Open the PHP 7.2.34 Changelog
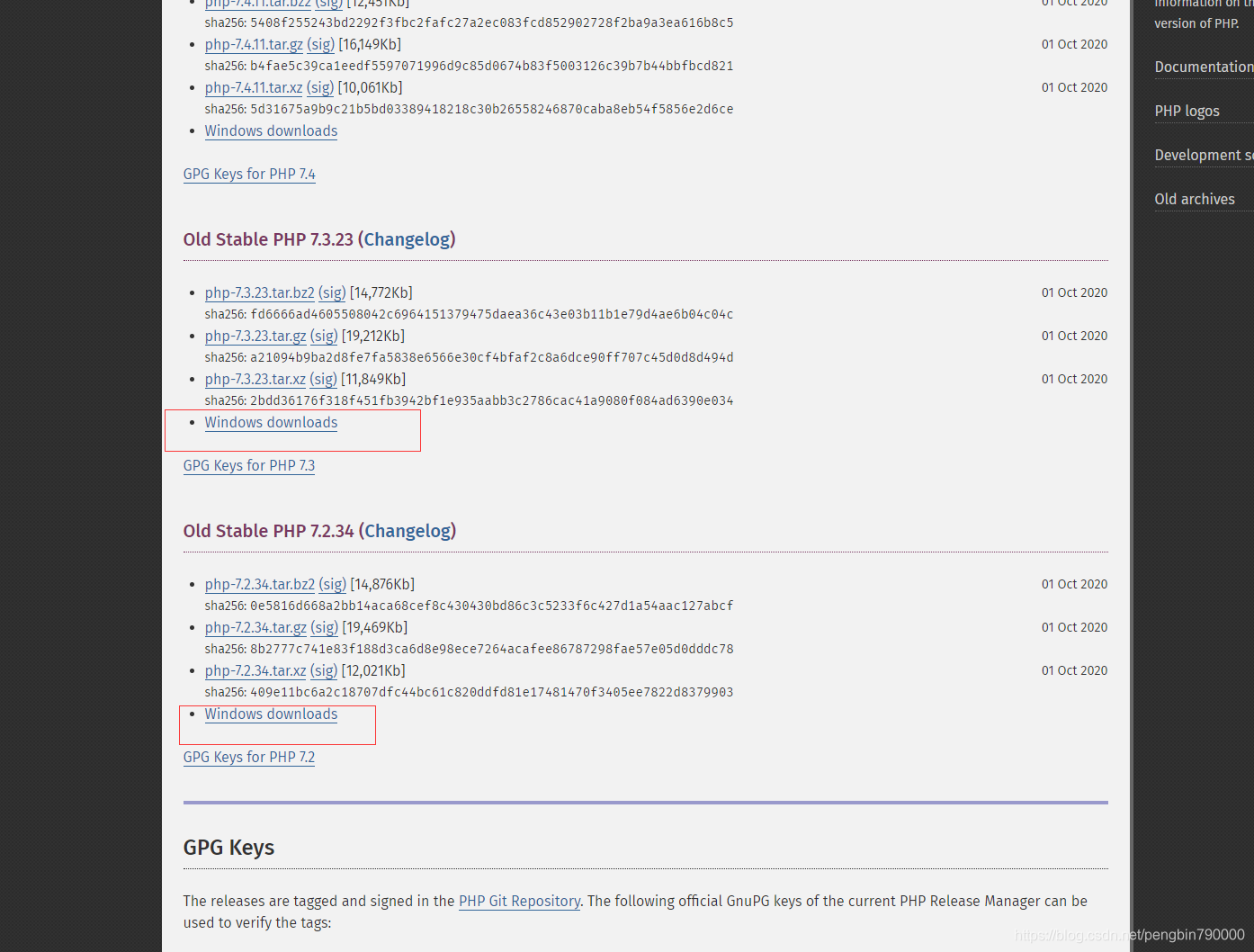Viewport: 1254px width, 952px height. pos(408,531)
